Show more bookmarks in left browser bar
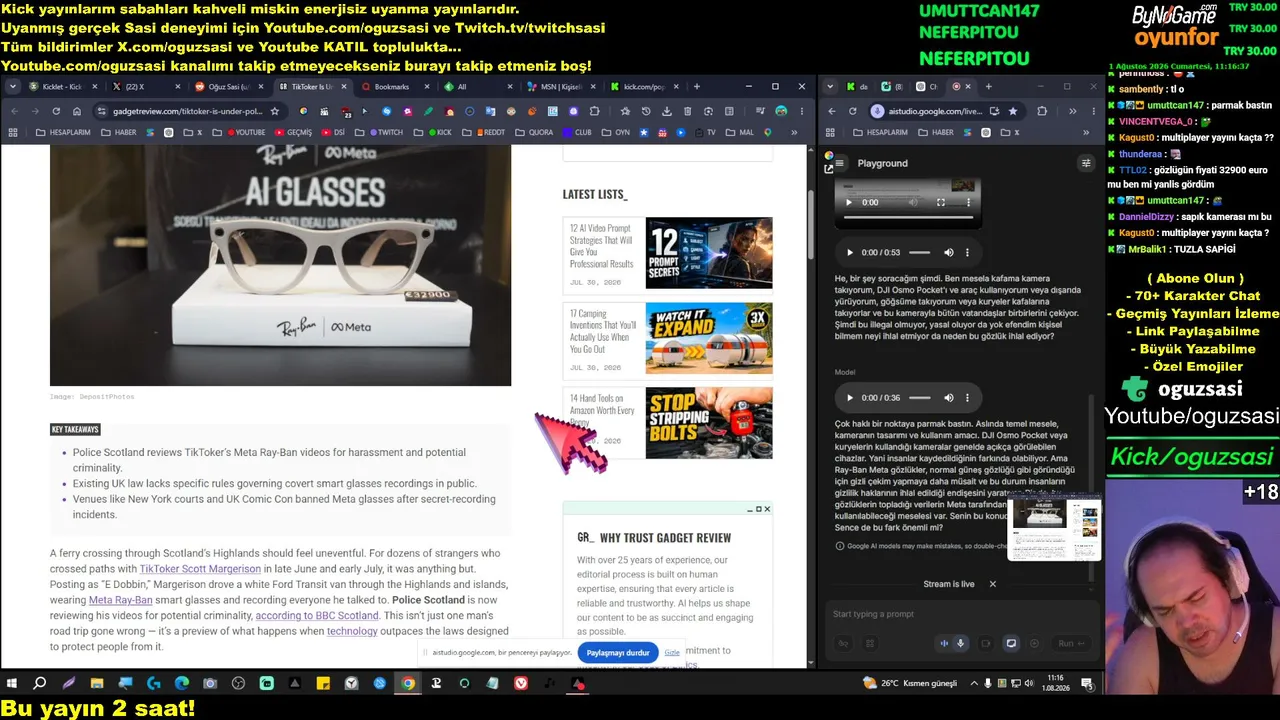Screen dimensions: 1280x720 [x=795, y=132]
